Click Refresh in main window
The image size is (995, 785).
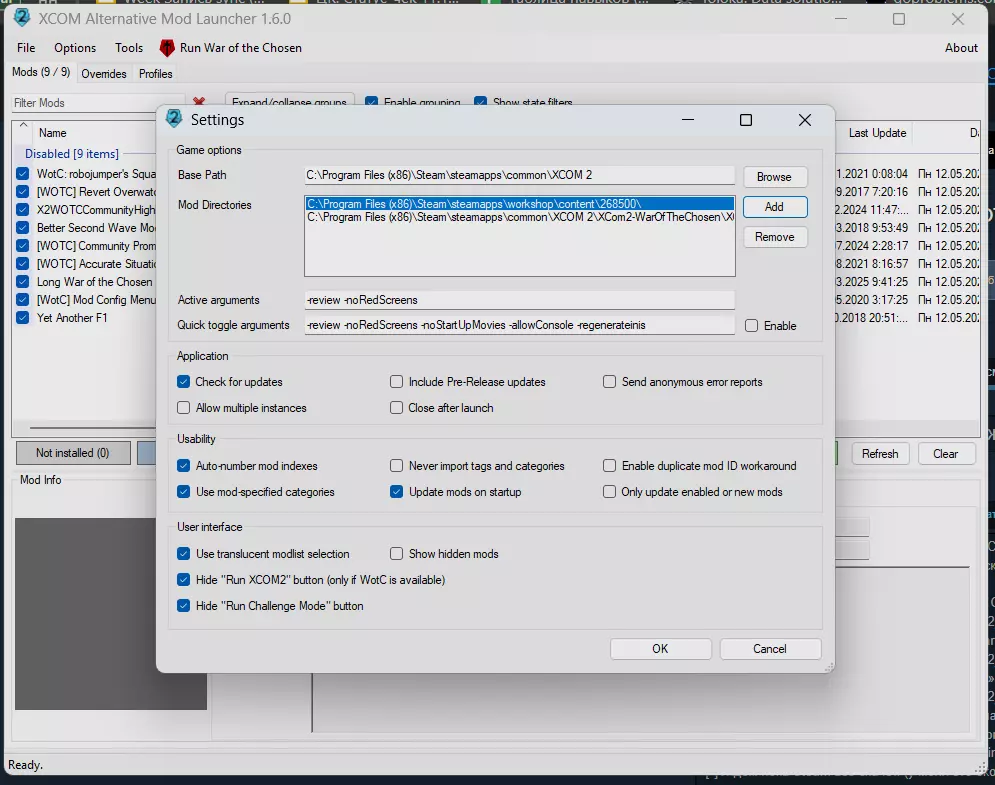[880, 454]
